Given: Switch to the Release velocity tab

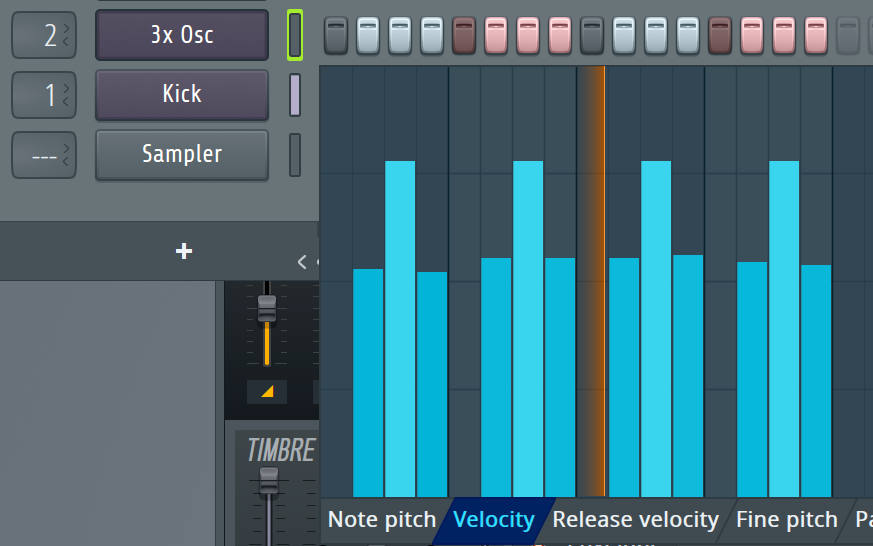Looking at the screenshot, I should (635, 520).
